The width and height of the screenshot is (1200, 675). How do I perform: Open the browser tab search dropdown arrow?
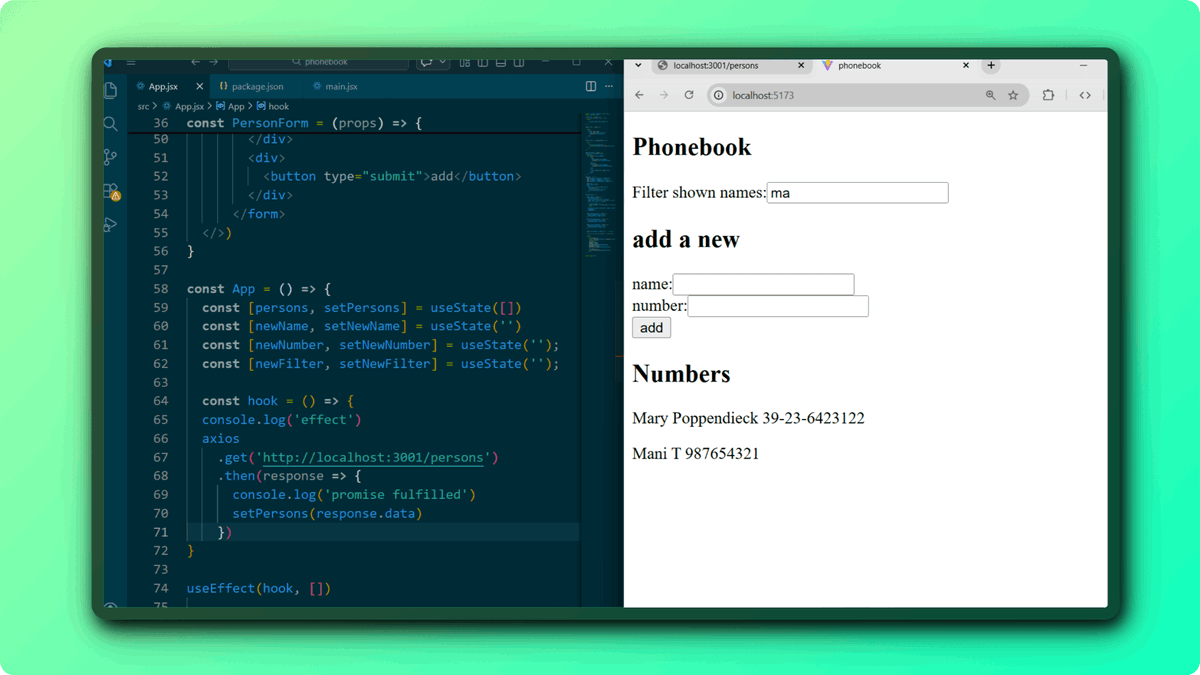coord(638,66)
